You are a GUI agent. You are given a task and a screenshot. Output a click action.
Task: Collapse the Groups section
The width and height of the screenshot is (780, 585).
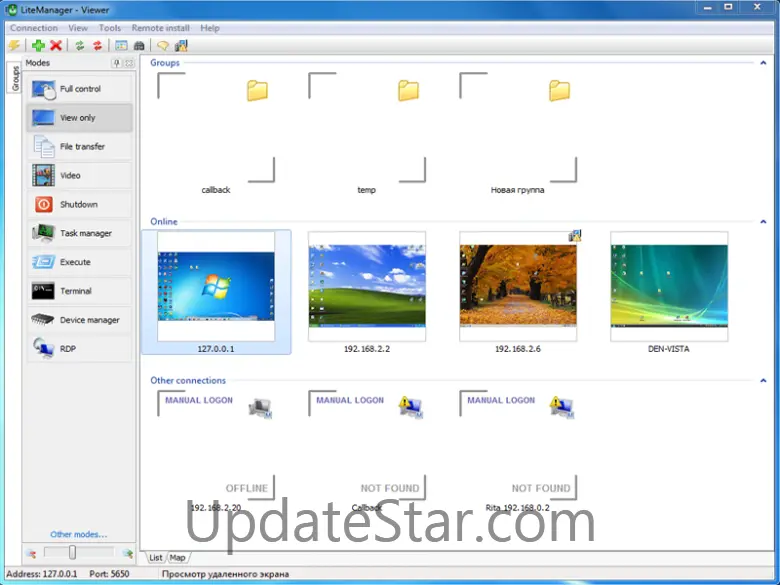coord(763,63)
